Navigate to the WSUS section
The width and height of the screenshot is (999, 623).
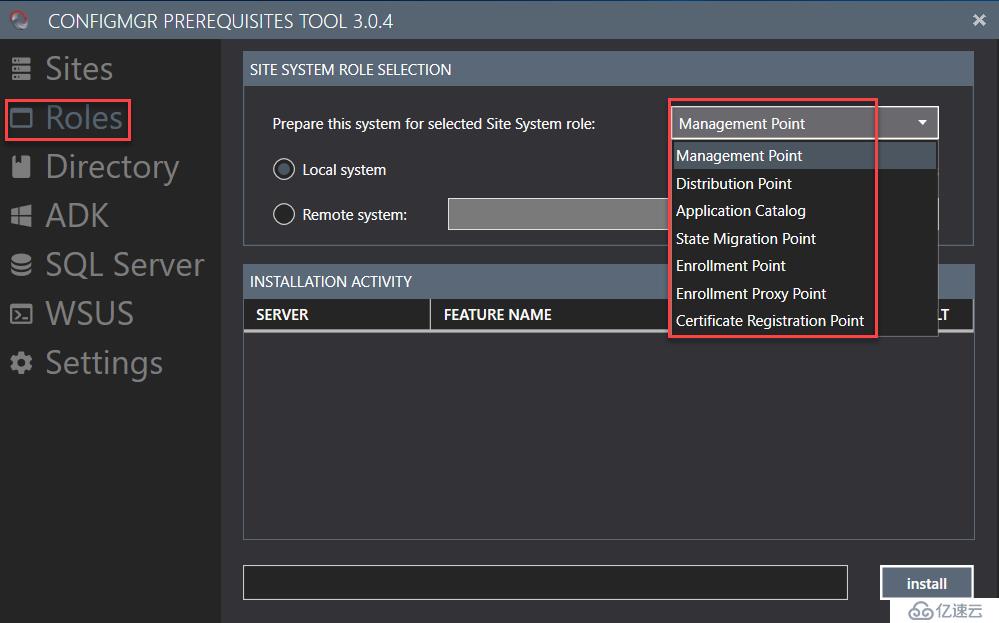pyautogui.click(x=90, y=314)
